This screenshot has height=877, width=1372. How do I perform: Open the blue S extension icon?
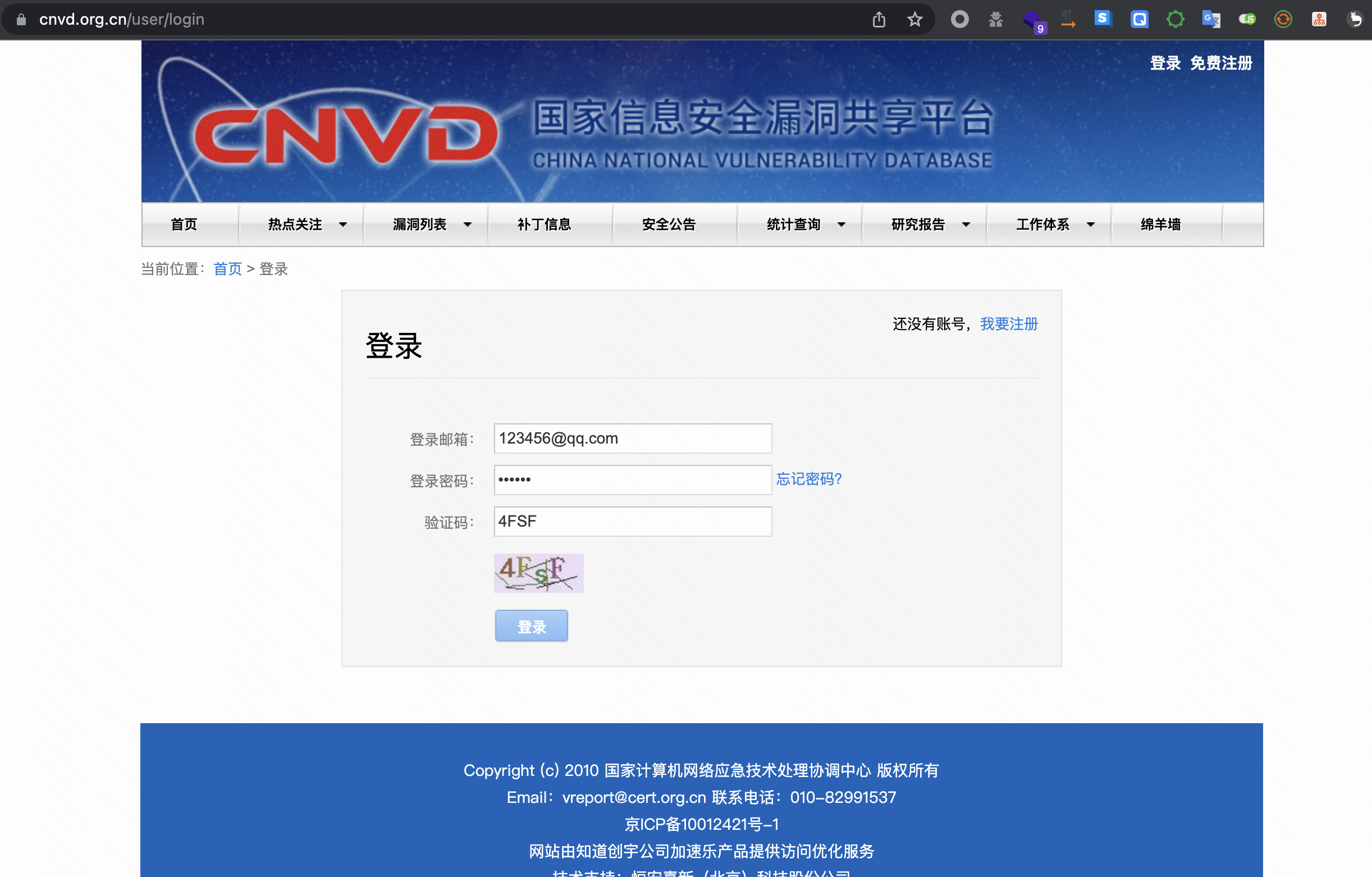pyautogui.click(x=1103, y=19)
